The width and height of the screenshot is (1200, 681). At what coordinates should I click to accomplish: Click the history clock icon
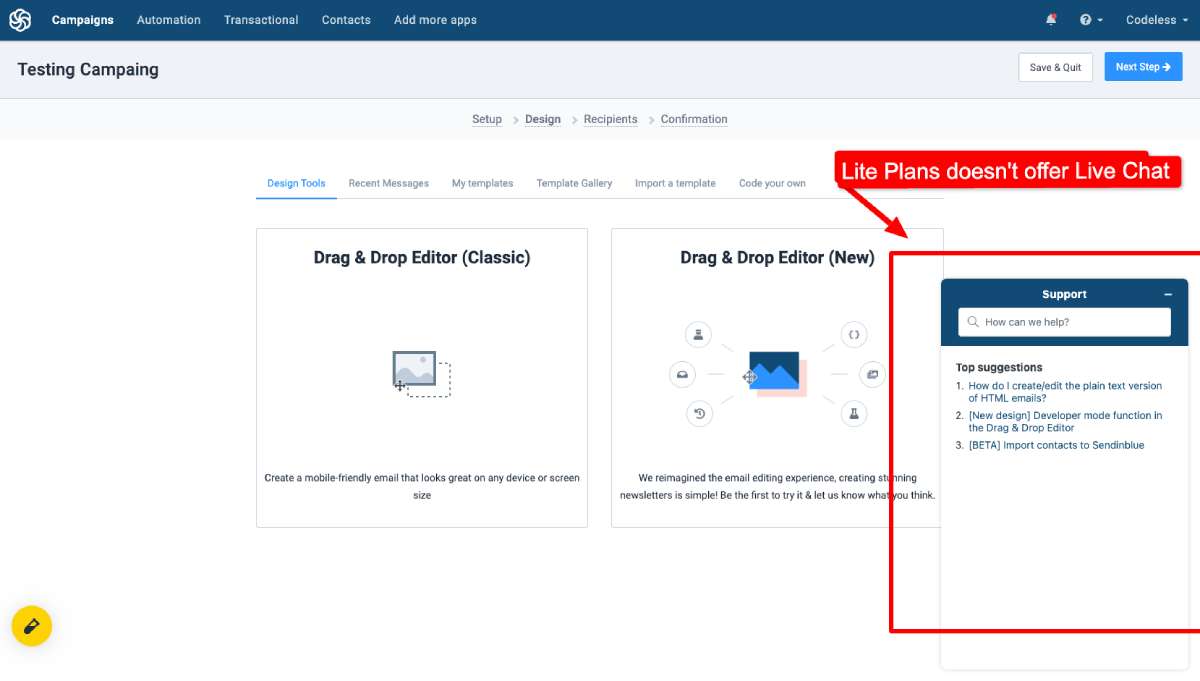point(699,412)
